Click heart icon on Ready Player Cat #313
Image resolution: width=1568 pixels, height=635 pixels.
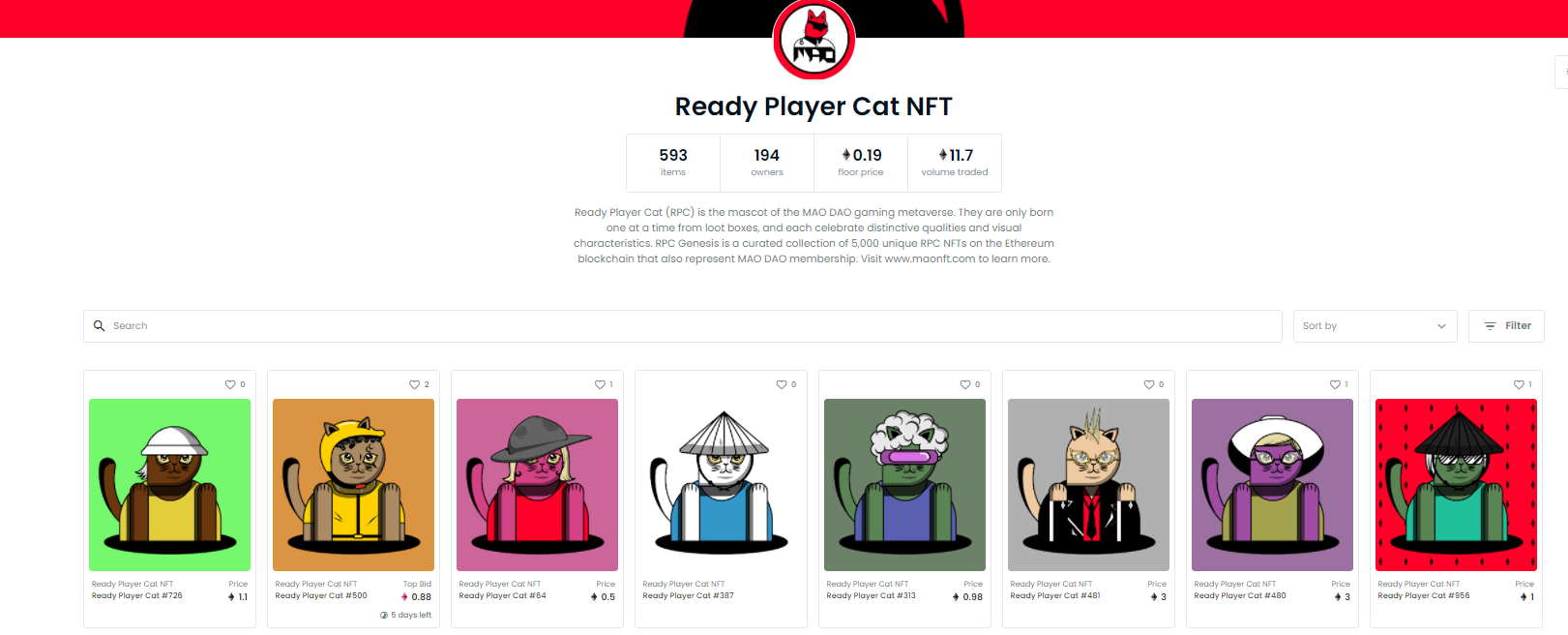pyautogui.click(x=965, y=384)
